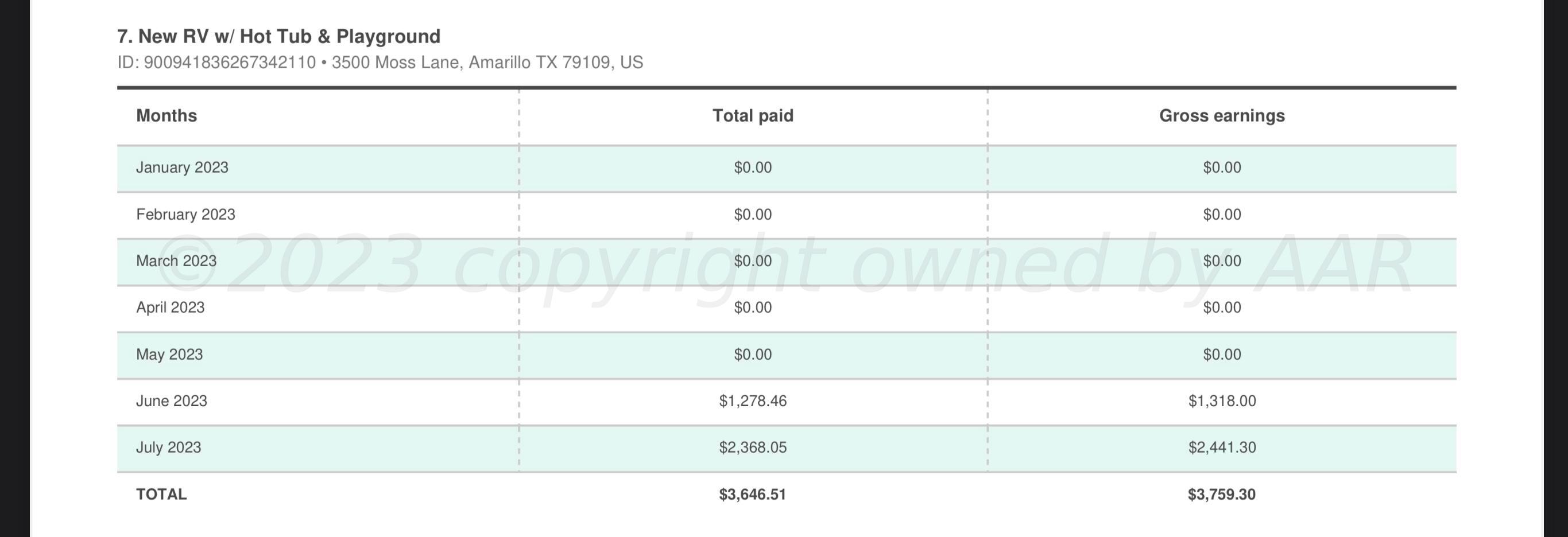Click the total paid sum $3,646.51
The height and width of the screenshot is (537, 1568).
pyautogui.click(x=752, y=495)
